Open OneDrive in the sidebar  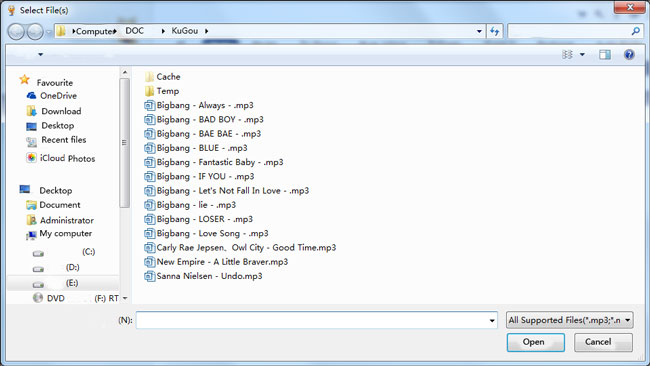58,96
